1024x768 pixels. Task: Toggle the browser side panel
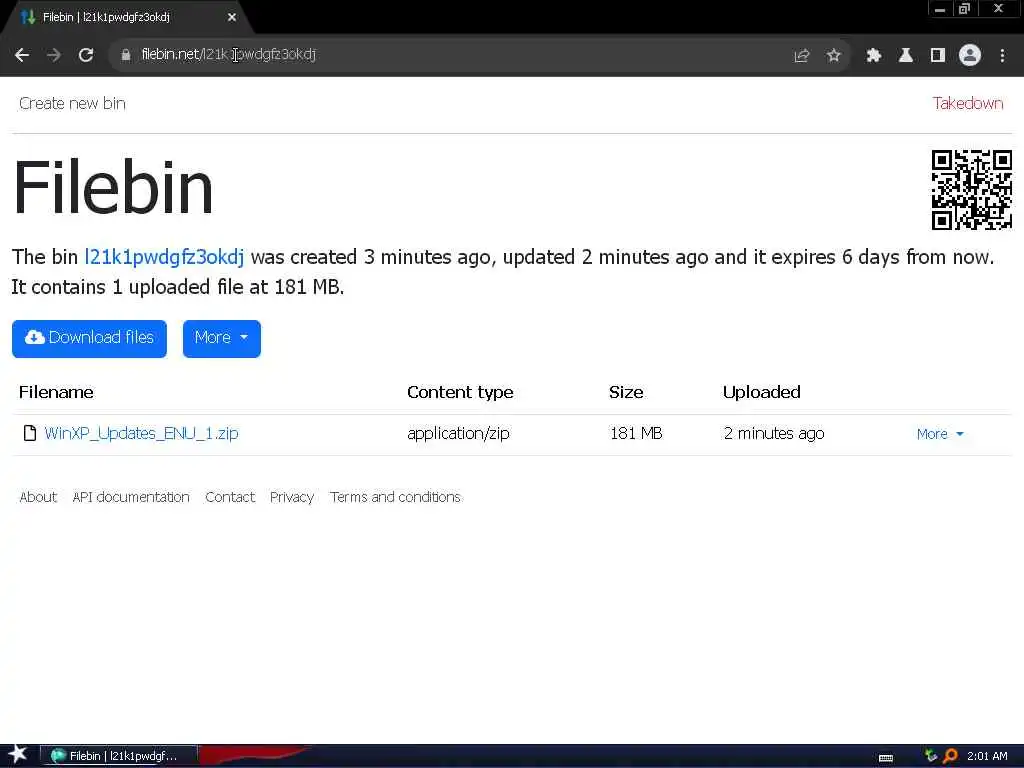938,56
